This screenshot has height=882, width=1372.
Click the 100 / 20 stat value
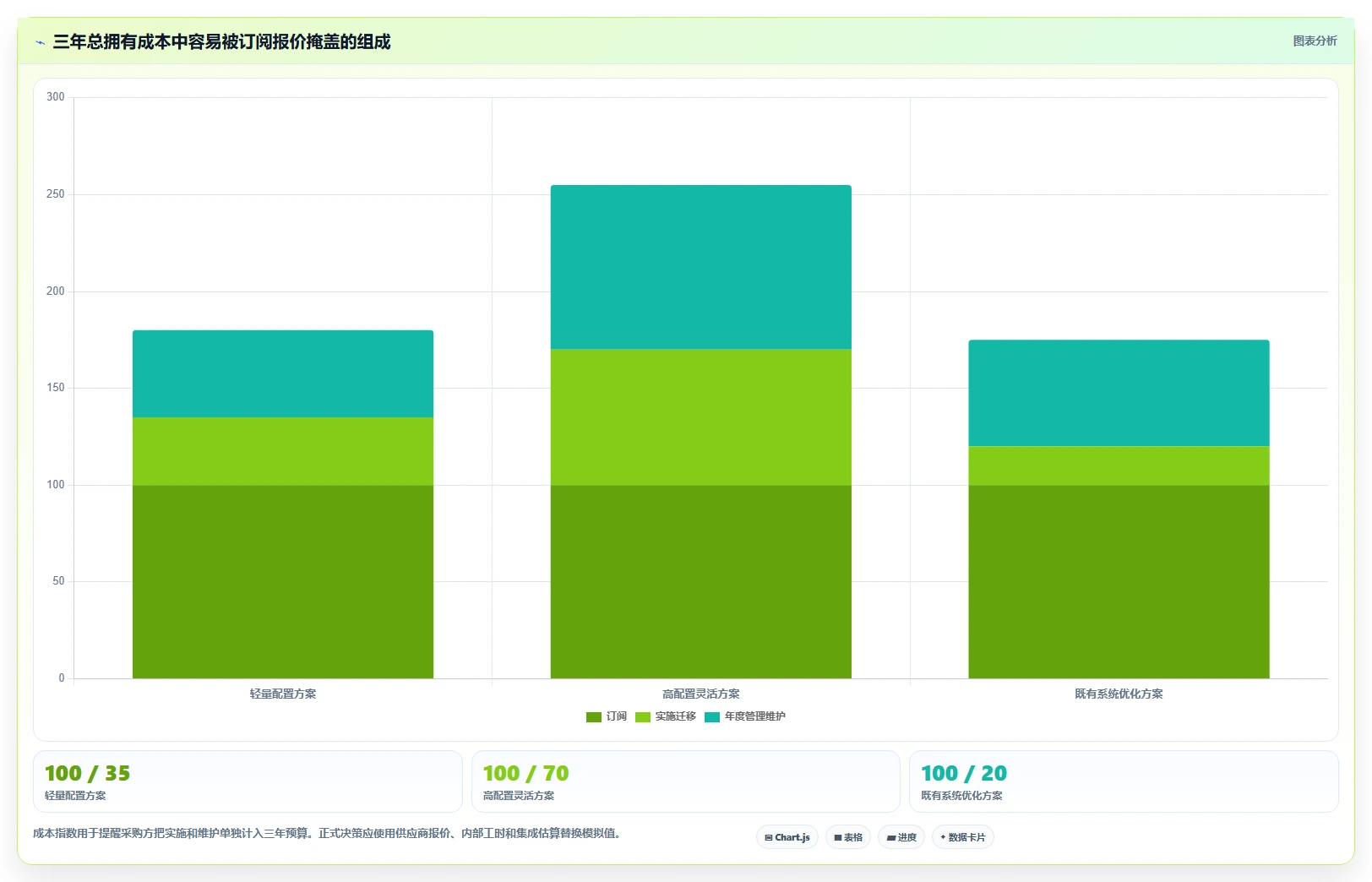click(964, 773)
